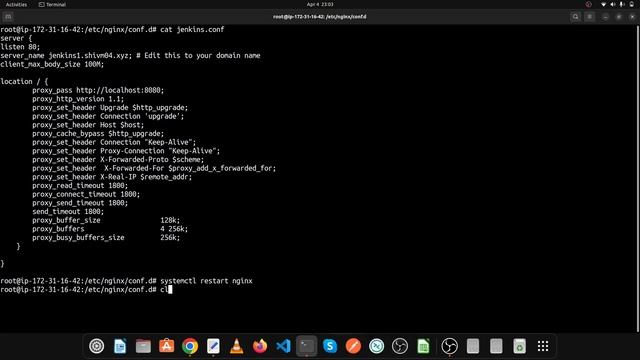Viewport: 640px width, 360px height.
Task: Open the Files manager from the dock
Action: point(143,346)
